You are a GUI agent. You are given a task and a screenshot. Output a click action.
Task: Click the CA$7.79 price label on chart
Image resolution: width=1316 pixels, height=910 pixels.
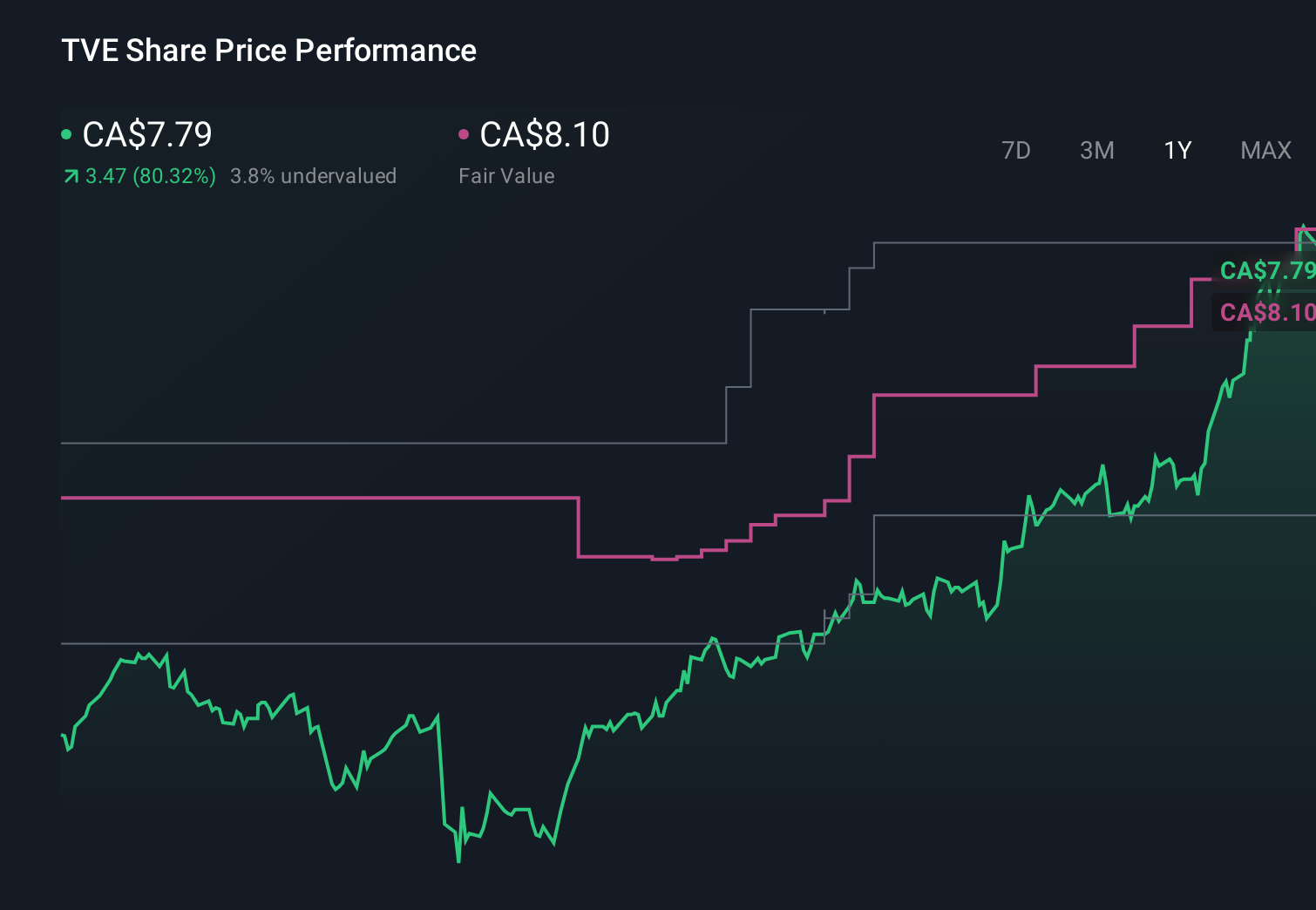1266,270
